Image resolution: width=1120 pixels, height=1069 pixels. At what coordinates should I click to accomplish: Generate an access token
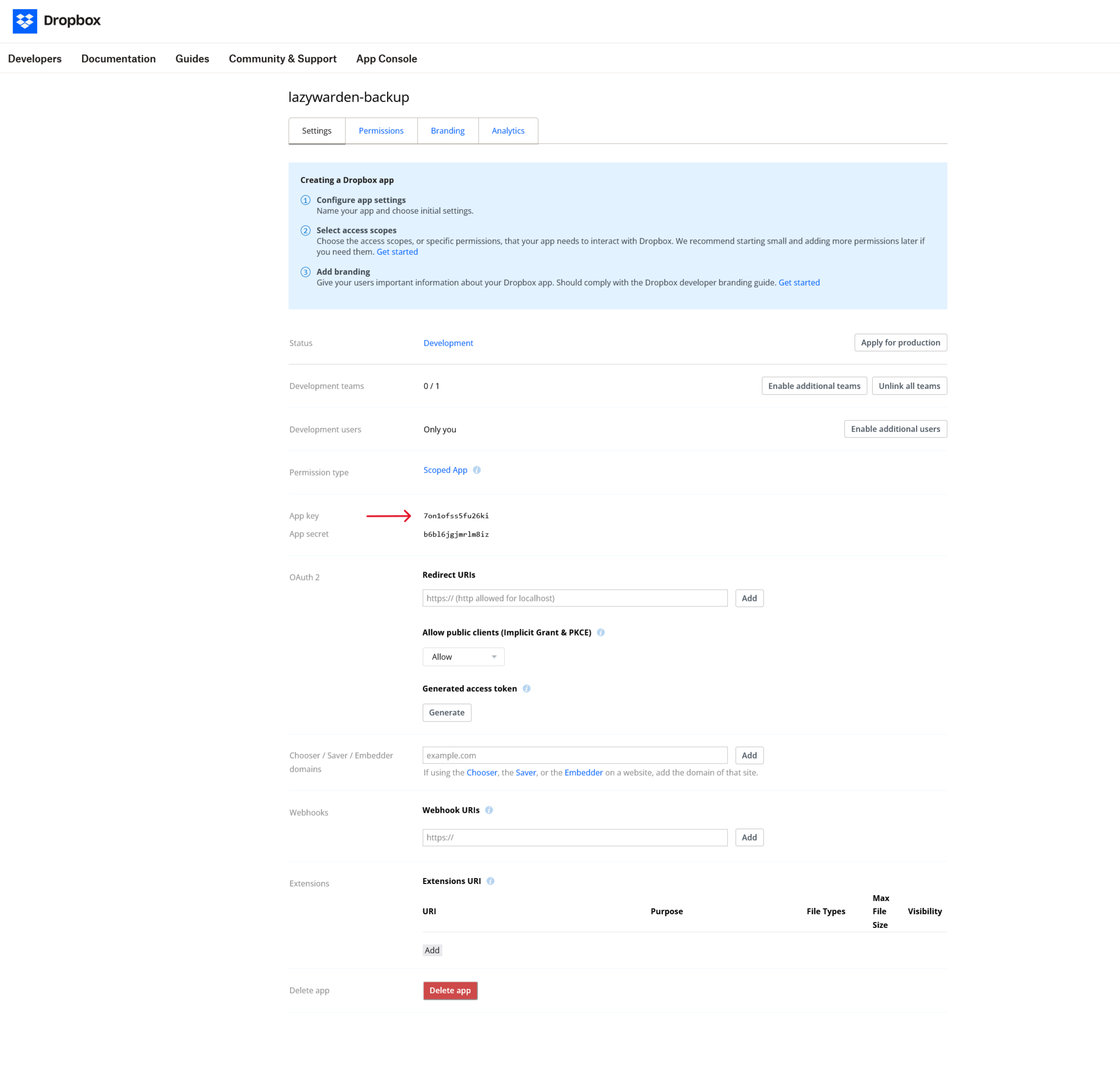(x=447, y=712)
